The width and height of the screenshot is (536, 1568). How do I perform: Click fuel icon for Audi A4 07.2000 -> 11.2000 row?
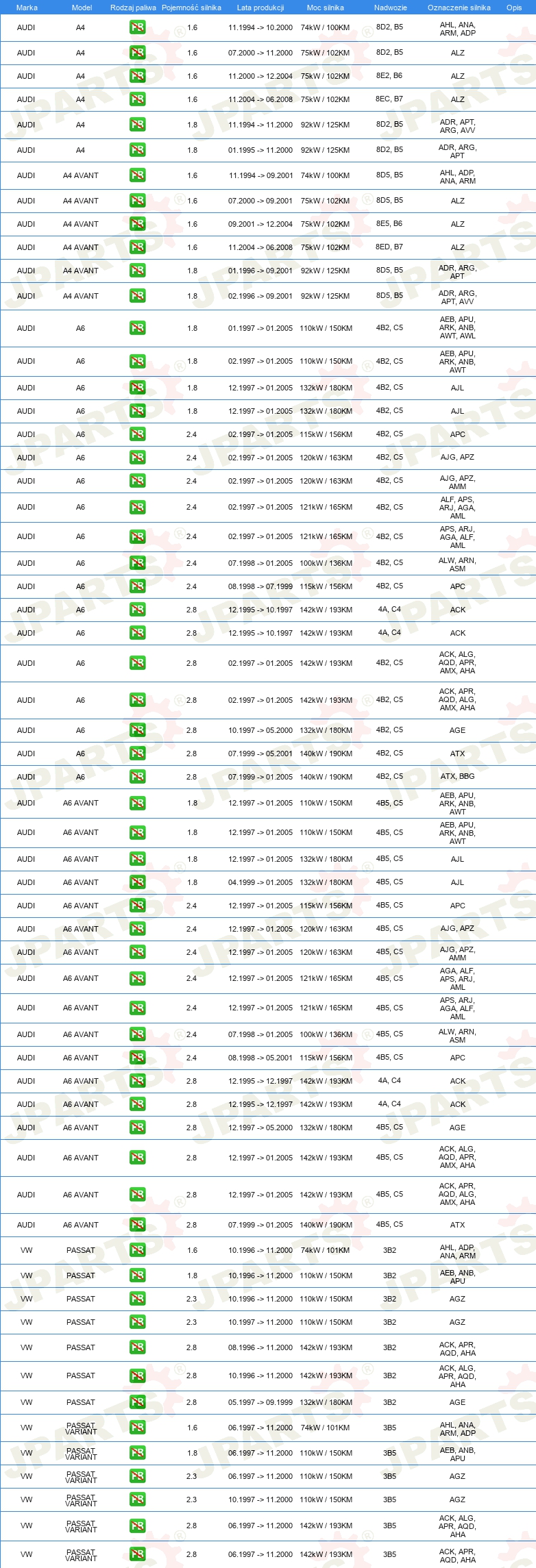point(137,53)
